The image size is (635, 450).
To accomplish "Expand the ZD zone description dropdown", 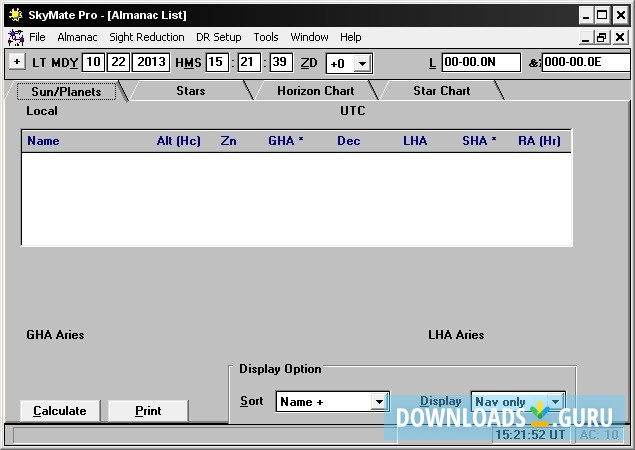I will click(x=363, y=64).
